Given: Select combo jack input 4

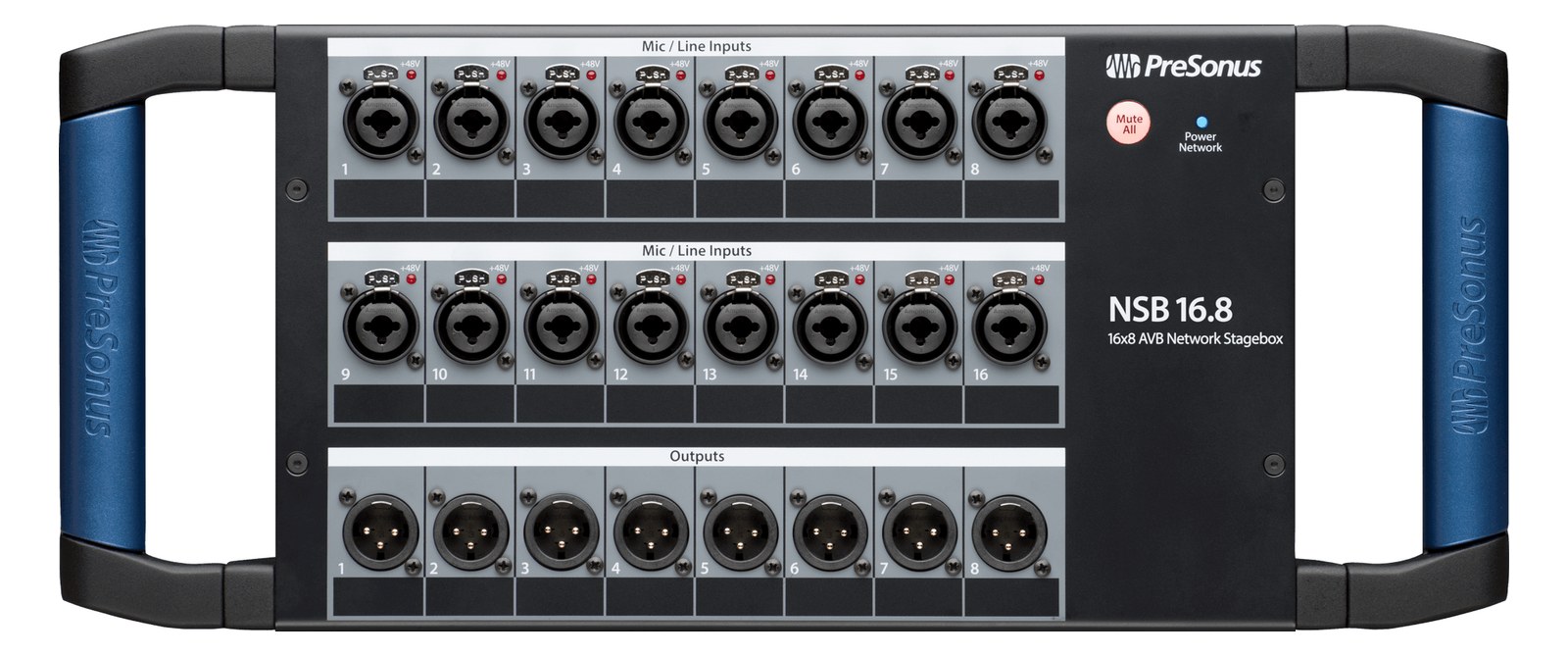Looking at the screenshot, I should click(650, 122).
